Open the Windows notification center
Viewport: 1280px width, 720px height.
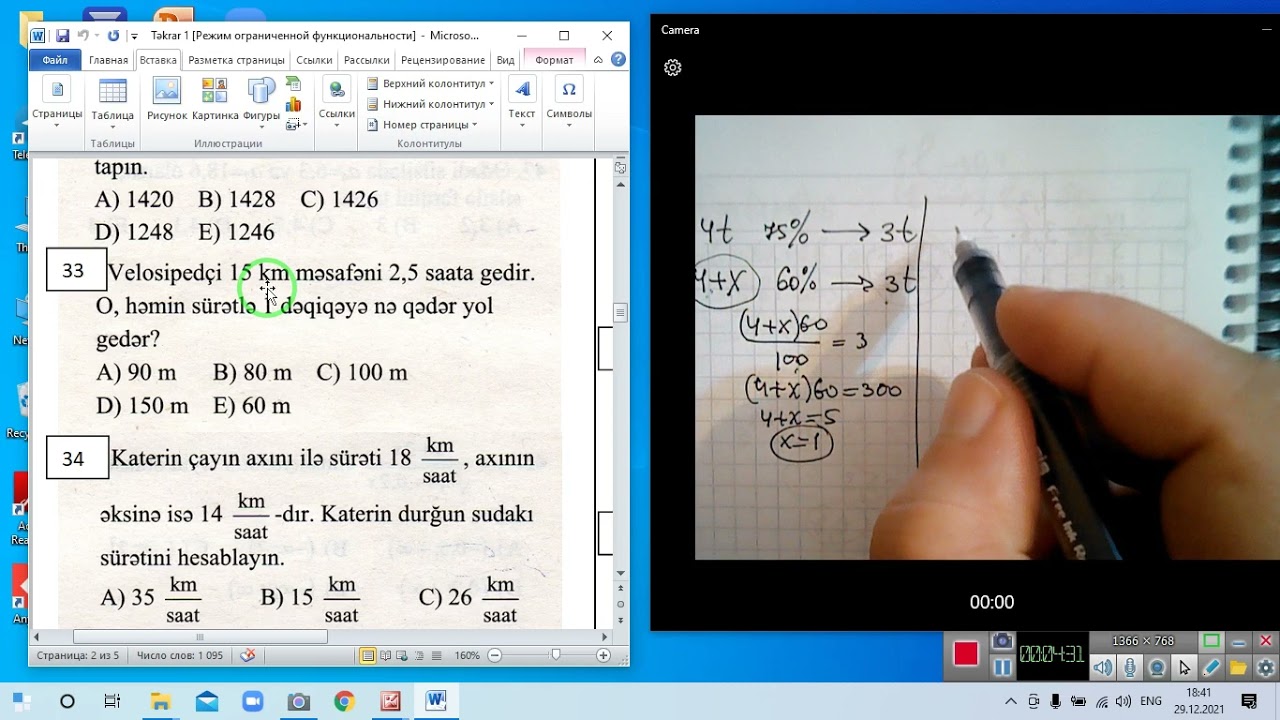pos(1249,701)
